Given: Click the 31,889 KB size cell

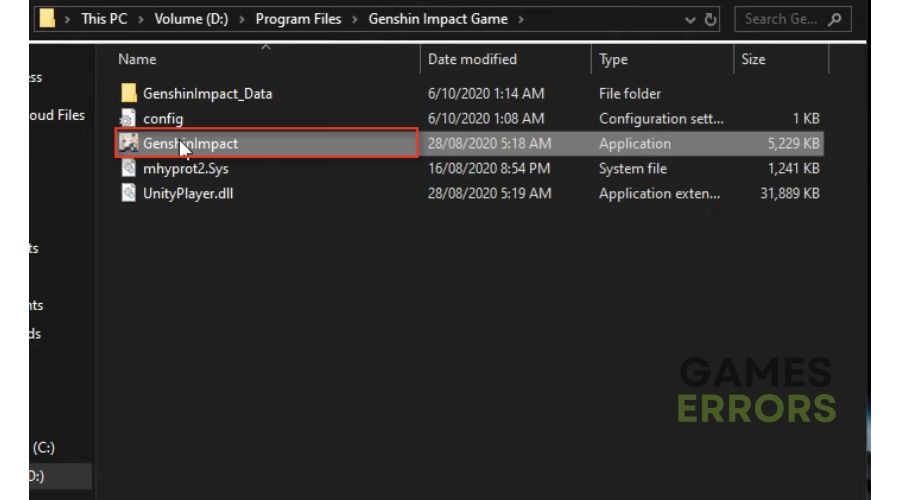Looking at the screenshot, I should click(x=790, y=193).
